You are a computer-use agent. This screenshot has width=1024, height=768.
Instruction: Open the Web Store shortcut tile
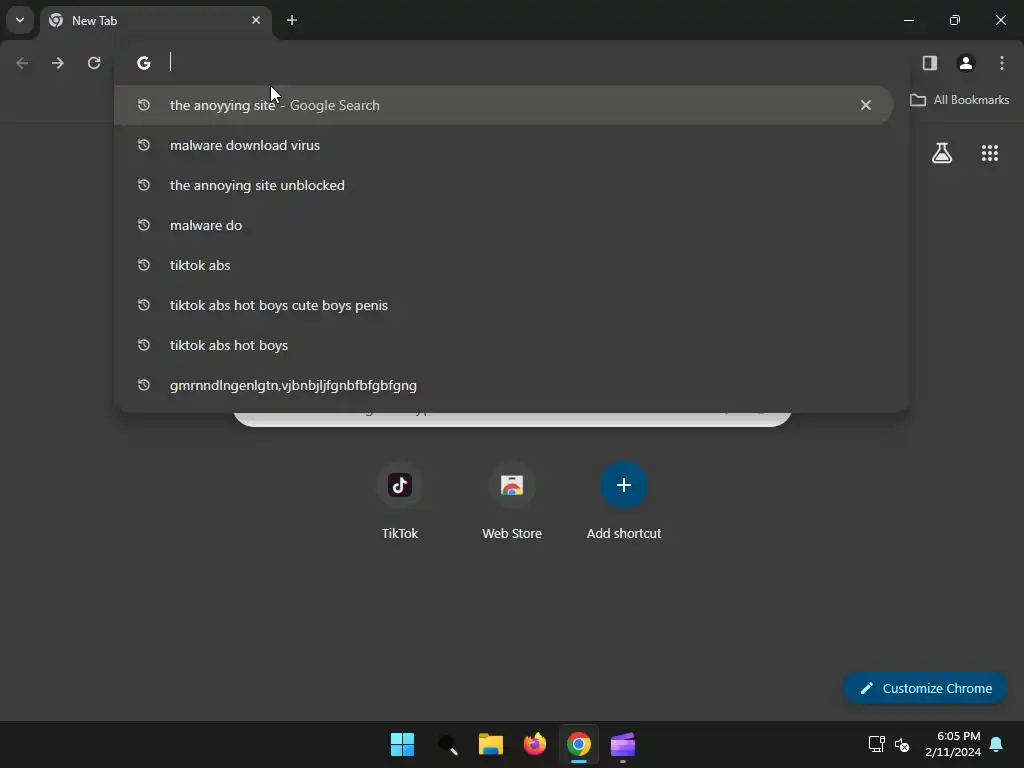512,502
